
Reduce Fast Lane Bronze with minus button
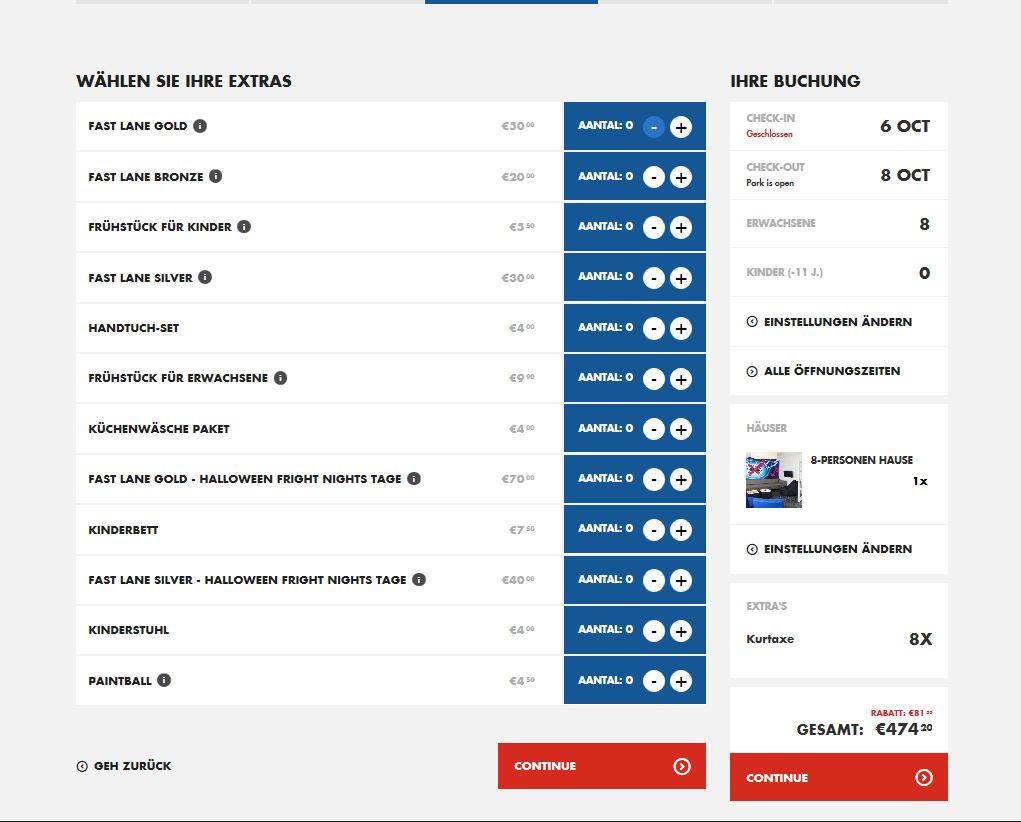[654, 177]
